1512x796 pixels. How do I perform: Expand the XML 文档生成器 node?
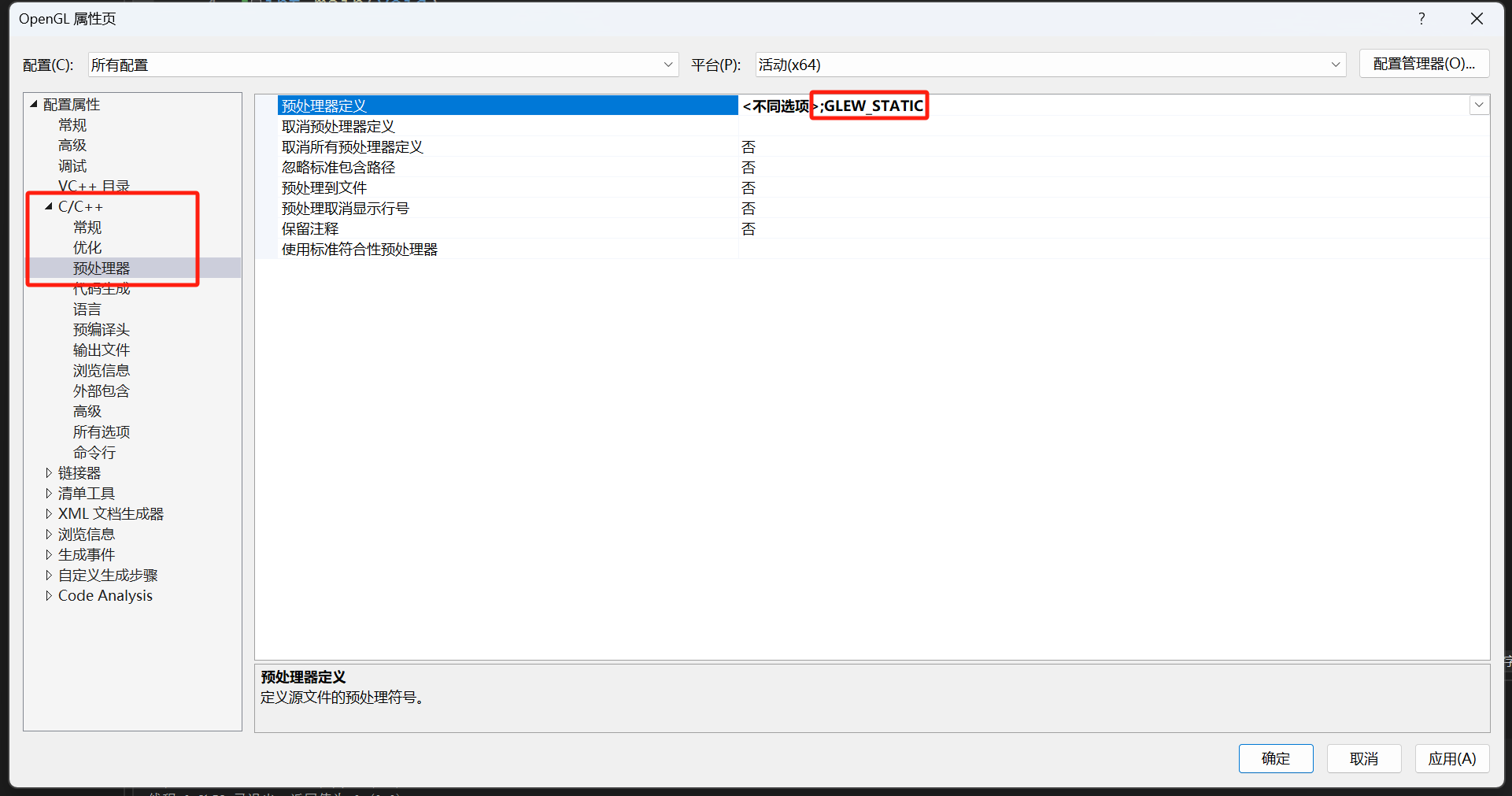coord(49,513)
